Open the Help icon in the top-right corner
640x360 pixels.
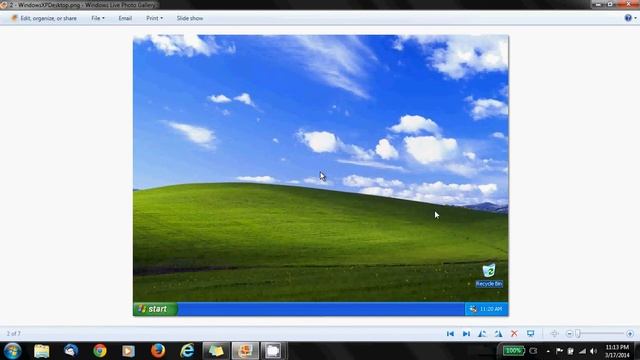coord(628,18)
